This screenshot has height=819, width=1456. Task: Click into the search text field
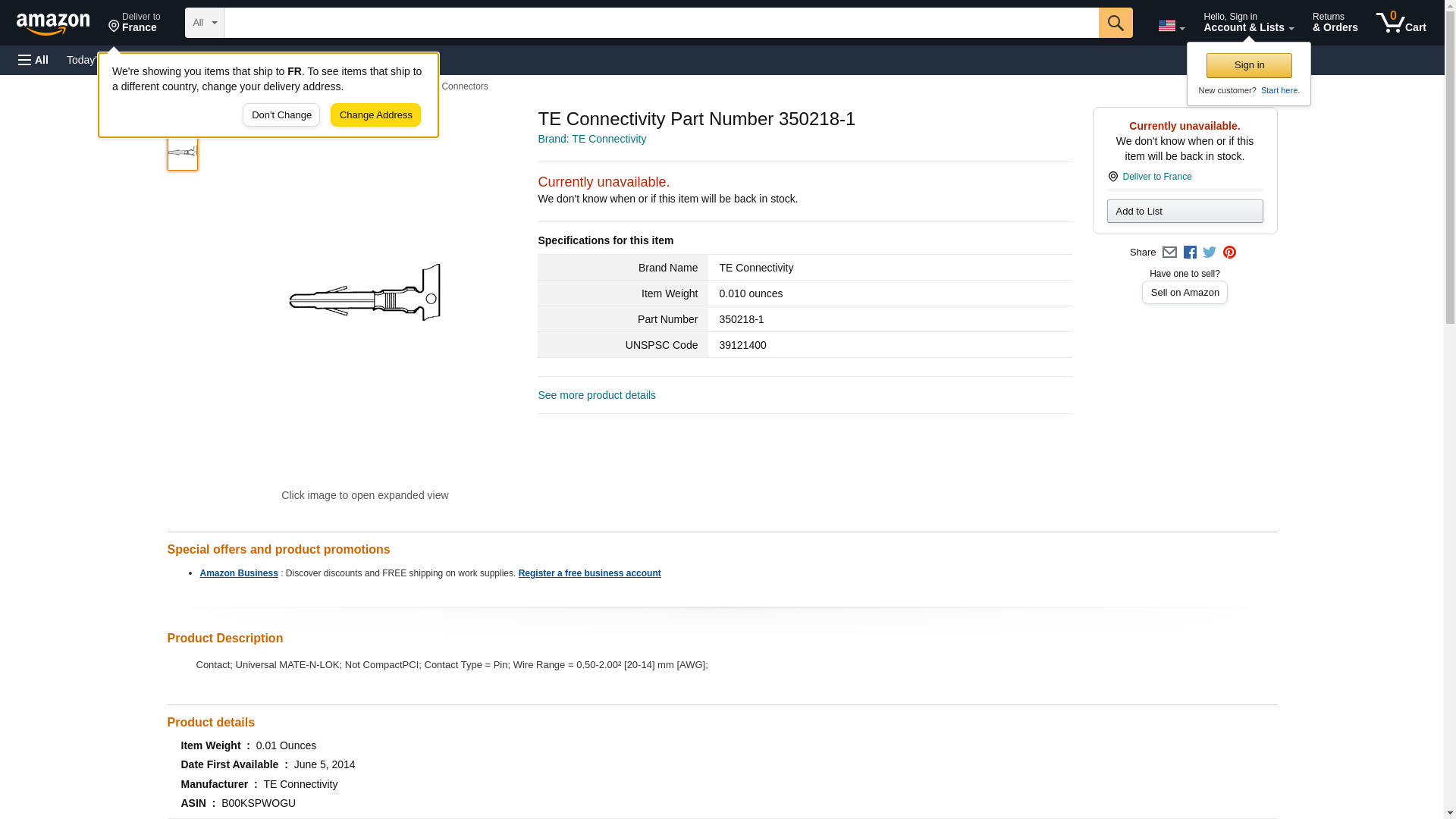660,23
